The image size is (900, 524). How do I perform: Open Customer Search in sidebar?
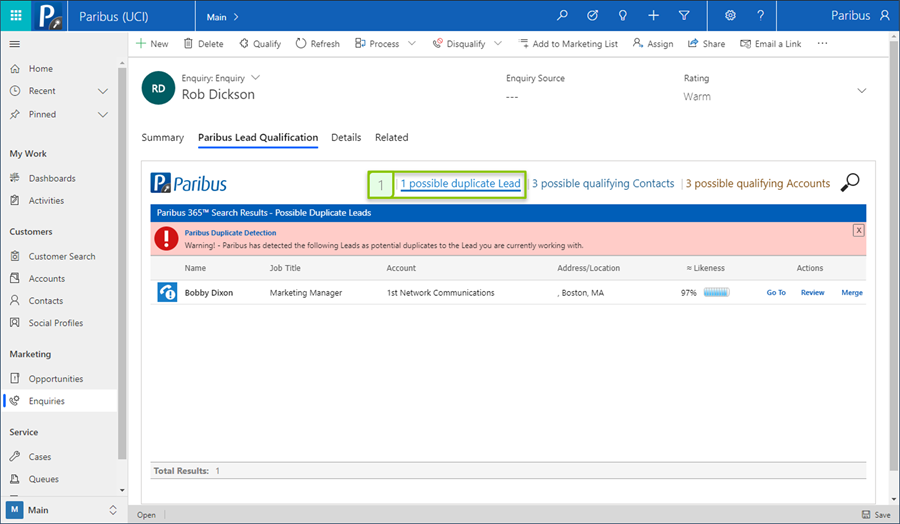click(x=61, y=257)
